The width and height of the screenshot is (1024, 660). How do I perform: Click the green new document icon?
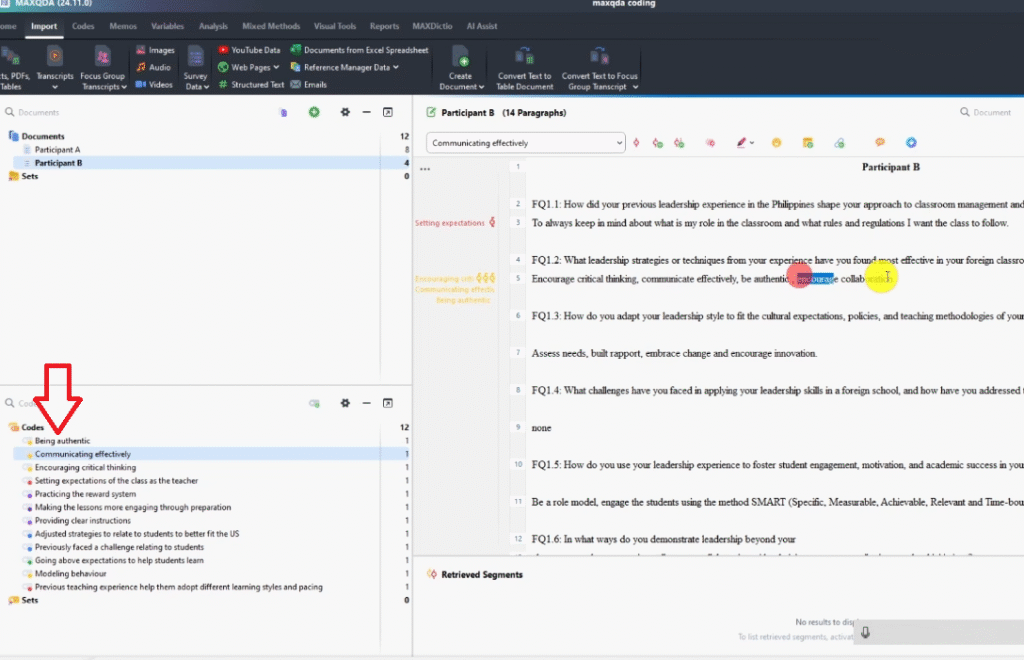coord(314,113)
